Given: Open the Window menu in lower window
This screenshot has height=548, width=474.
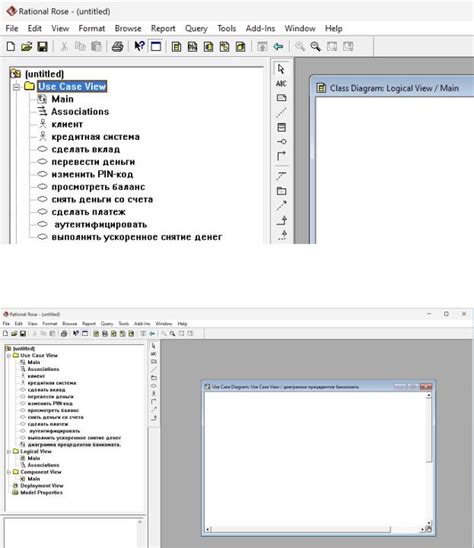Looking at the screenshot, I should click(164, 324).
